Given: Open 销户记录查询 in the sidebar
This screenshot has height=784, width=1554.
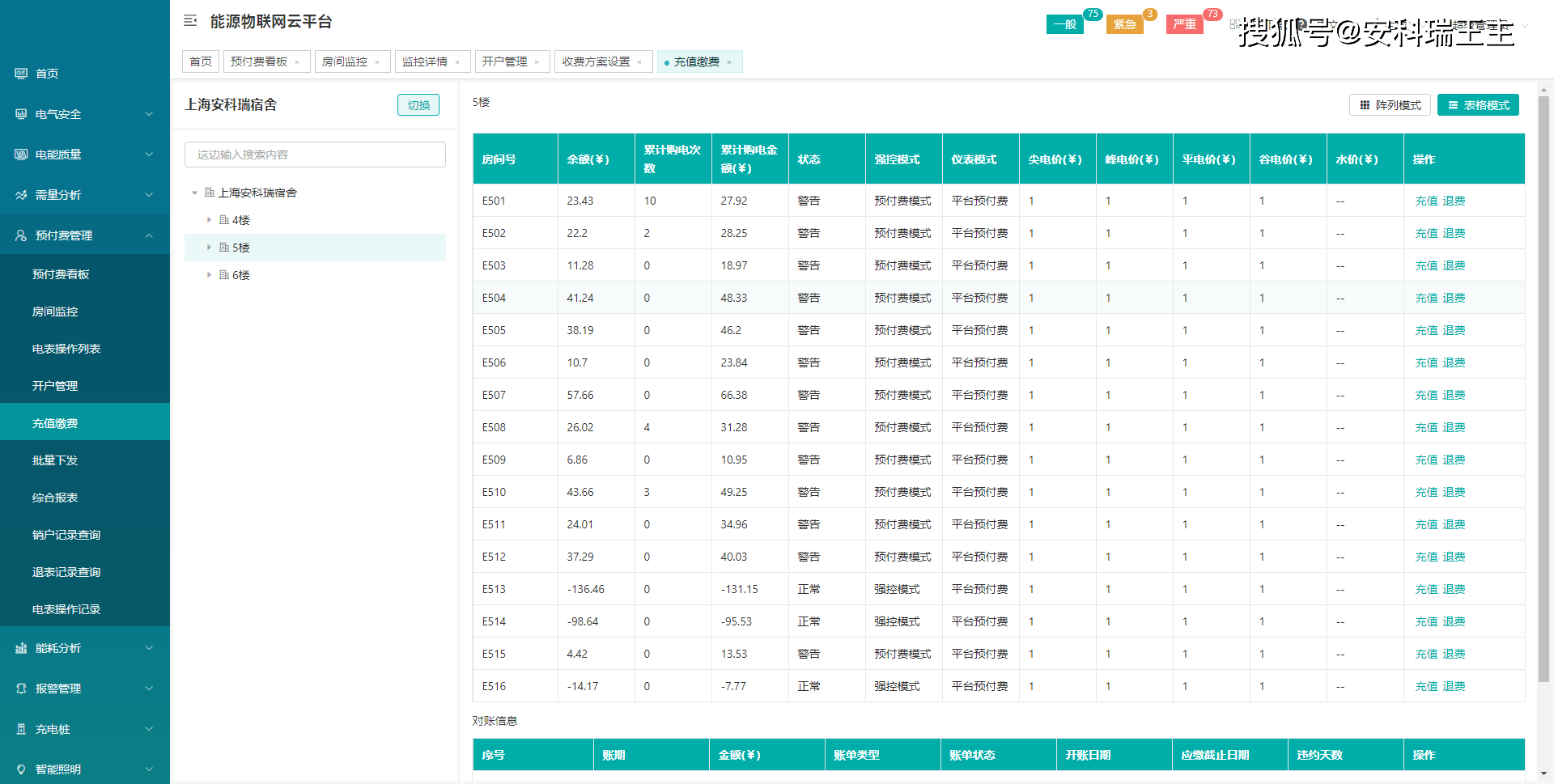Looking at the screenshot, I should tap(85, 535).
